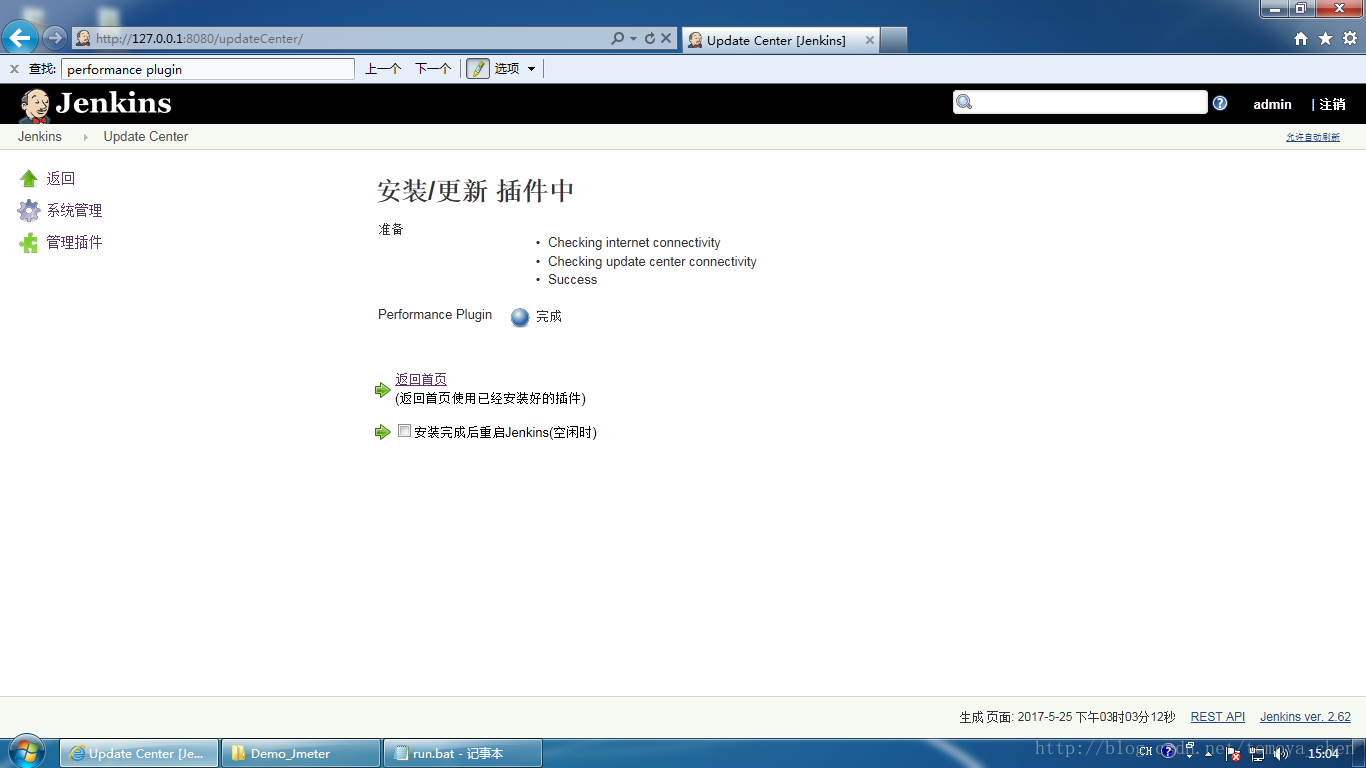Click the Windows Start orb
Image resolution: width=1366 pixels, height=768 pixels.
click(27, 752)
